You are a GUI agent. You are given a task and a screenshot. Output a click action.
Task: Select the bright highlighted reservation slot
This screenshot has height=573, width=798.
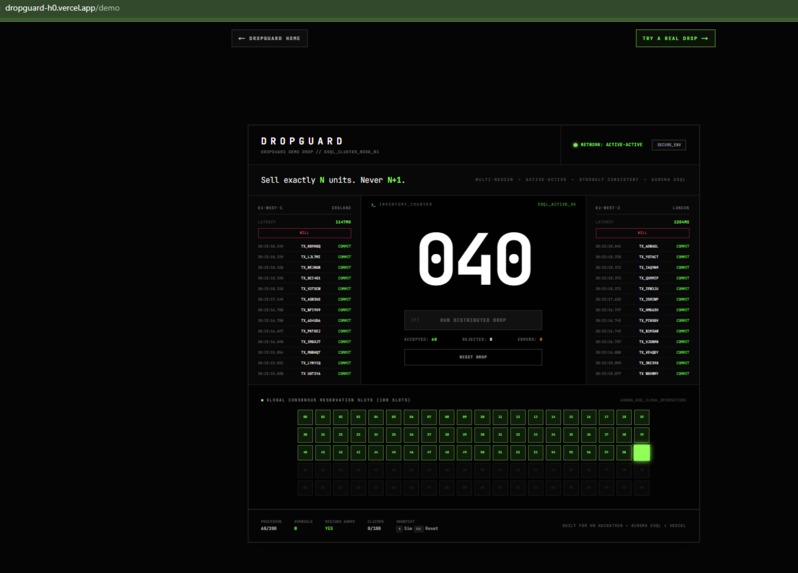point(641,452)
